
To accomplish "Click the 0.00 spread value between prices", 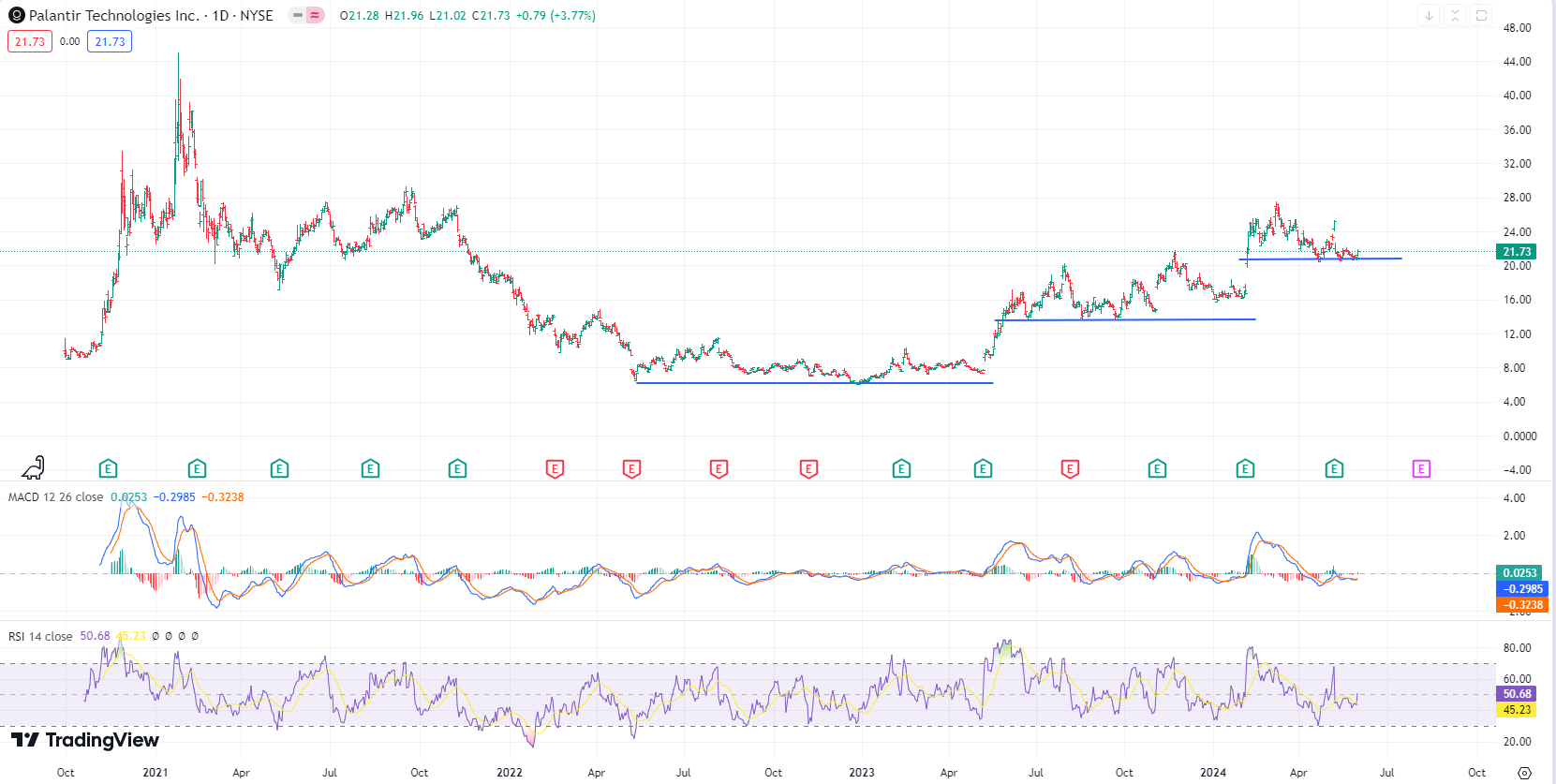I will pos(70,41).
